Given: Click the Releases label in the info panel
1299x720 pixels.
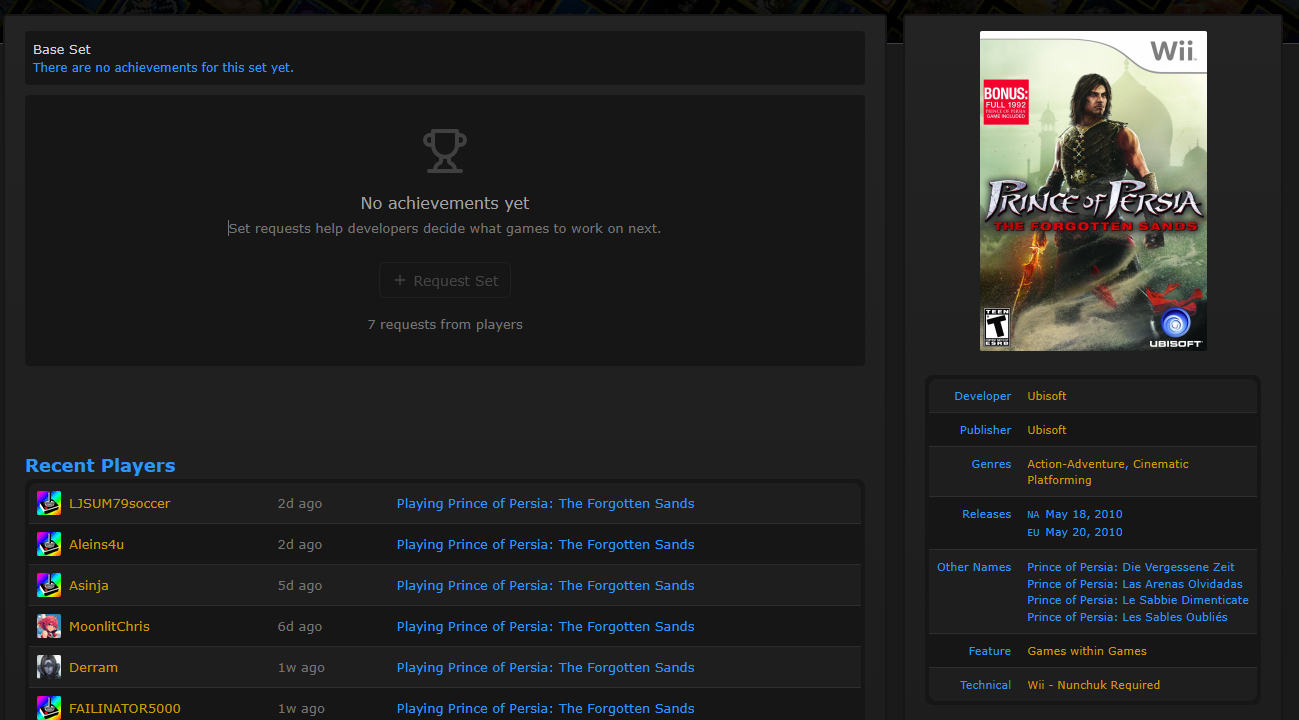Looking at the screenshot, I should click(987, 514).
